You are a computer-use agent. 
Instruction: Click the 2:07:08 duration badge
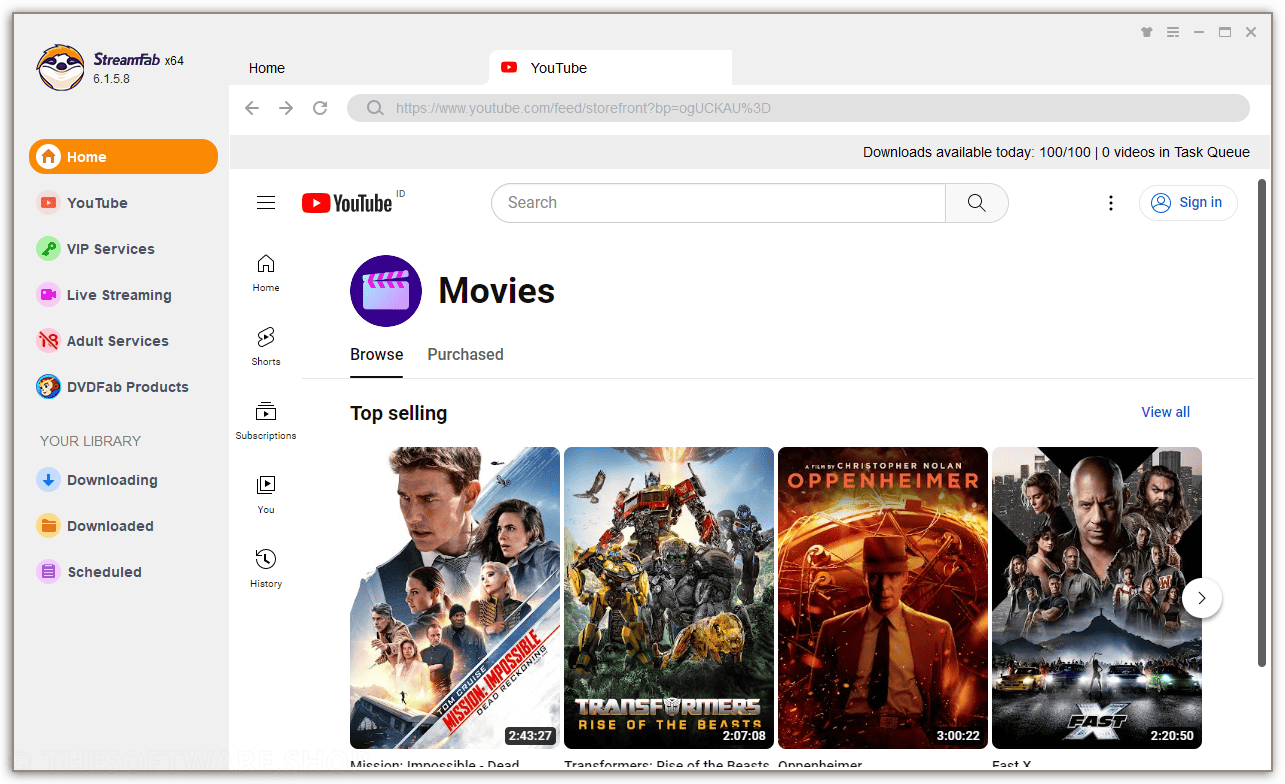pyautogui.click(x=744, y=735)
